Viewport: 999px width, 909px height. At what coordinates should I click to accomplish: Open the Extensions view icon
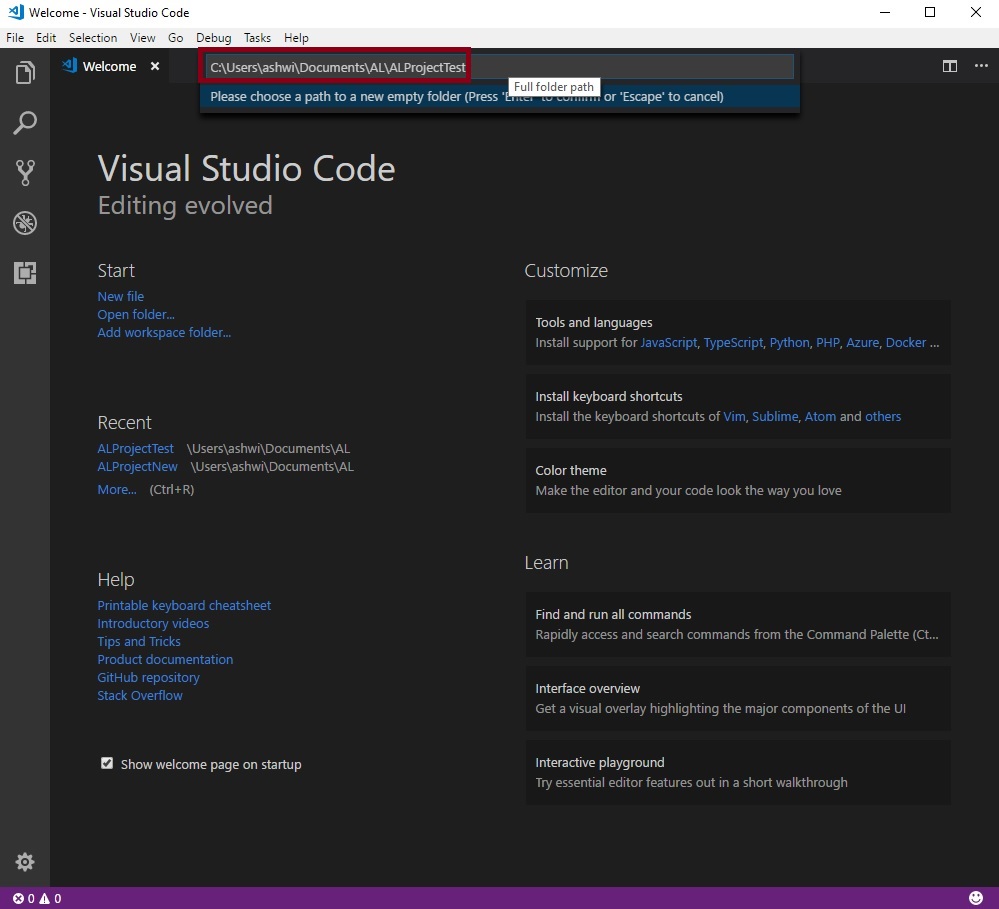click(x=25, y=272)
